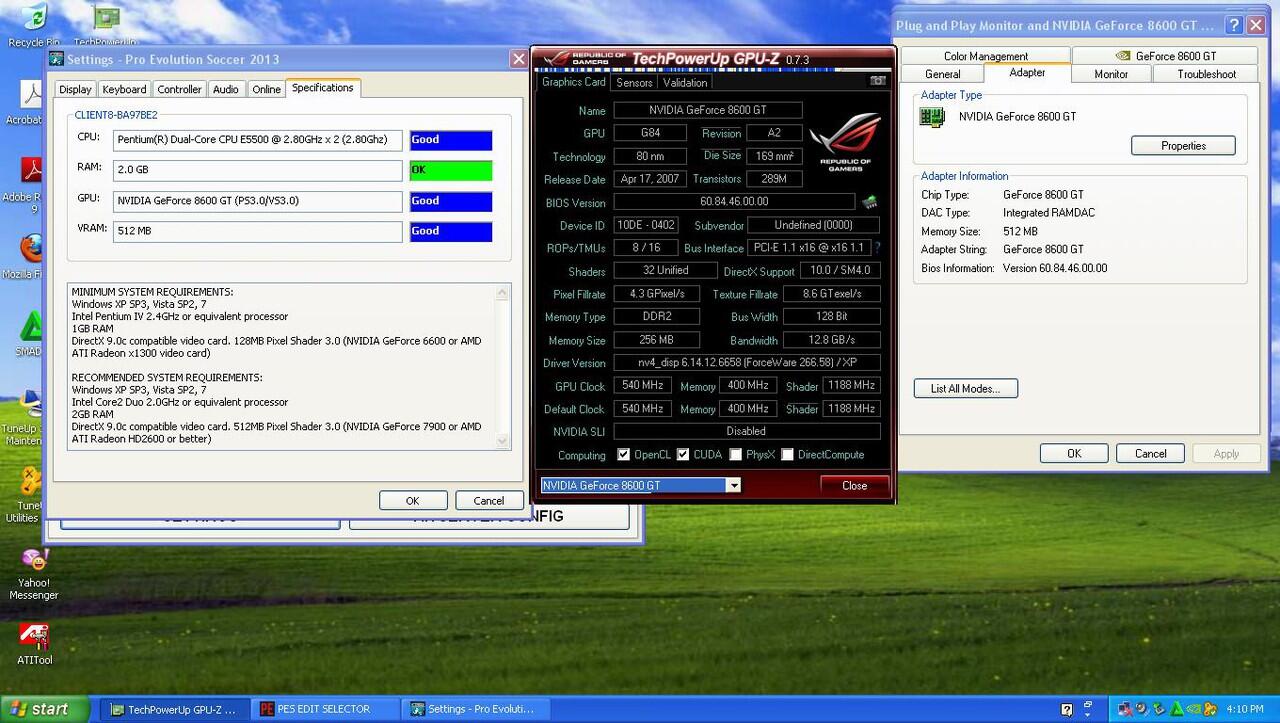
Task: Click TuneUp orange tray icon
Action: tap(1210, 709)
